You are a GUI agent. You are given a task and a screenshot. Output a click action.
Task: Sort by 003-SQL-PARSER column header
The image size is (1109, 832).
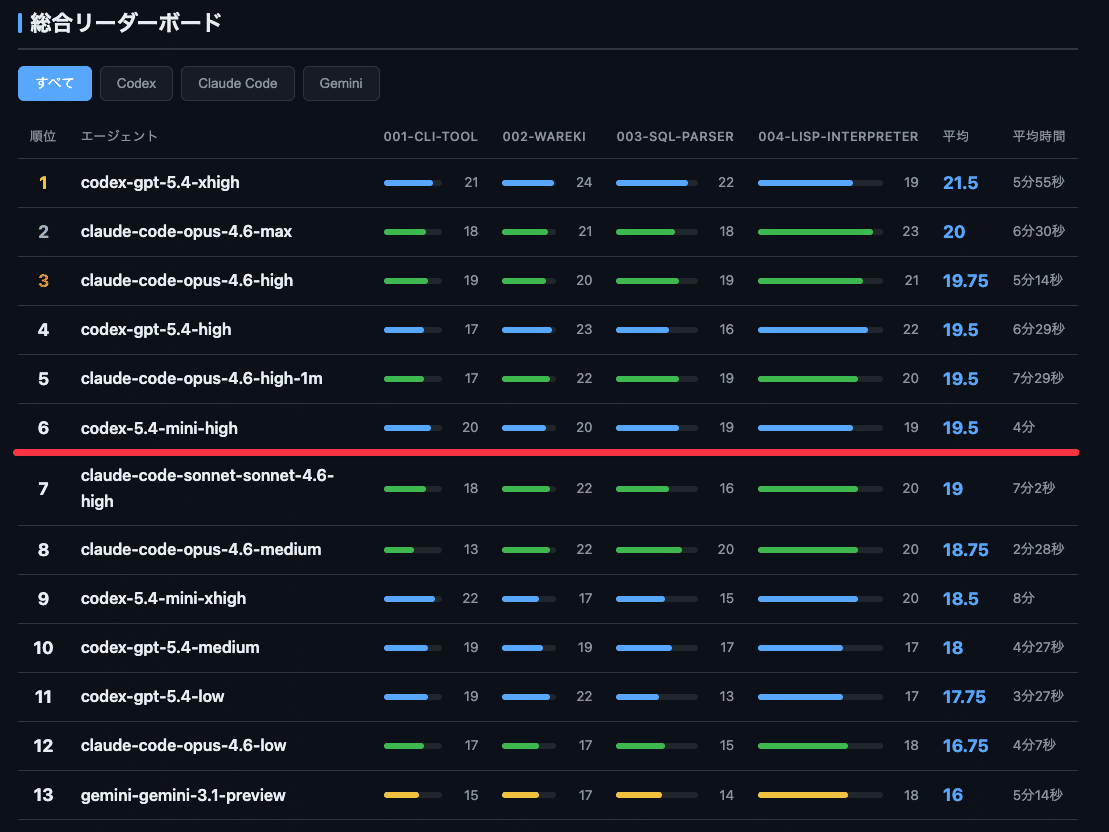click(x=675, y=136)
